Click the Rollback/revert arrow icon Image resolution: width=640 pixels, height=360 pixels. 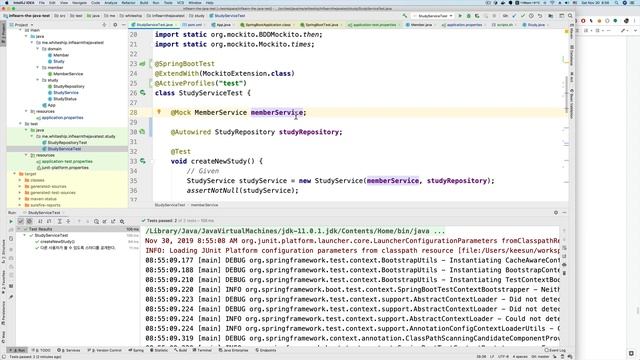tap(540, 16)
